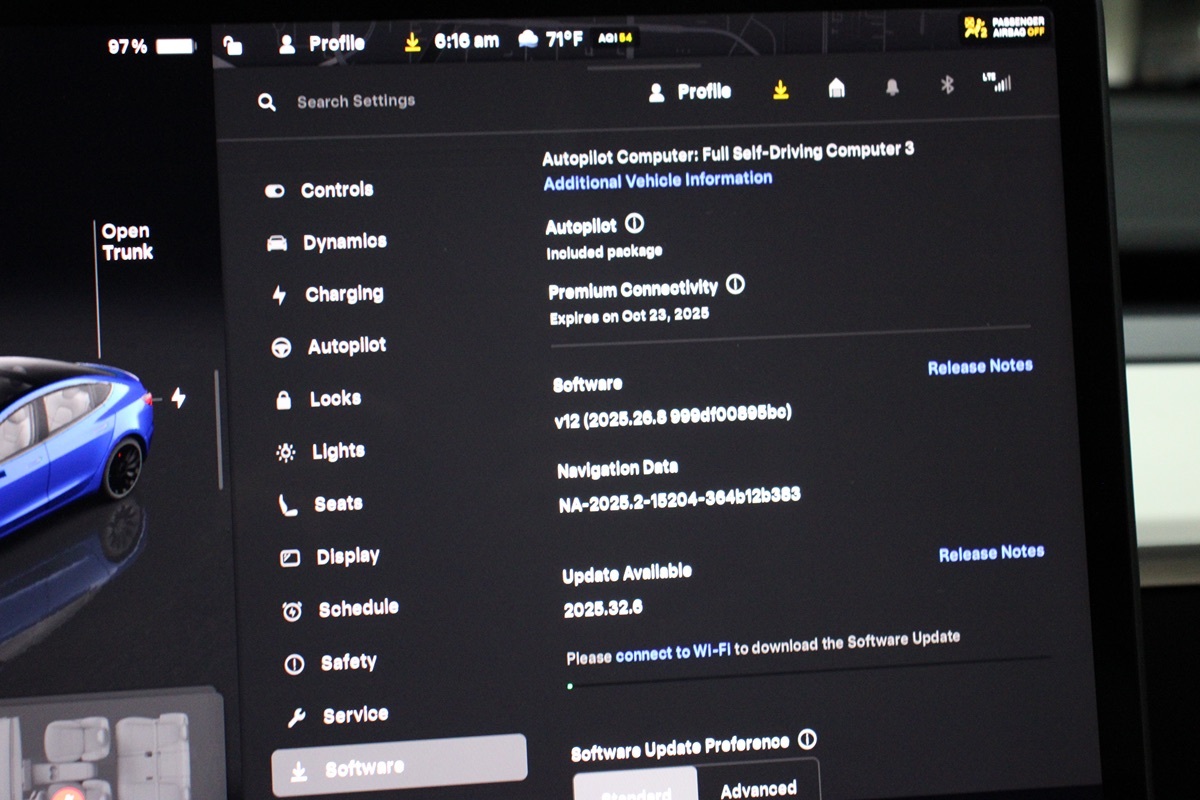Click the bell notifications icon
Image resolution: width=1200 pixels, height=800 pixels.
click(892, 88)
